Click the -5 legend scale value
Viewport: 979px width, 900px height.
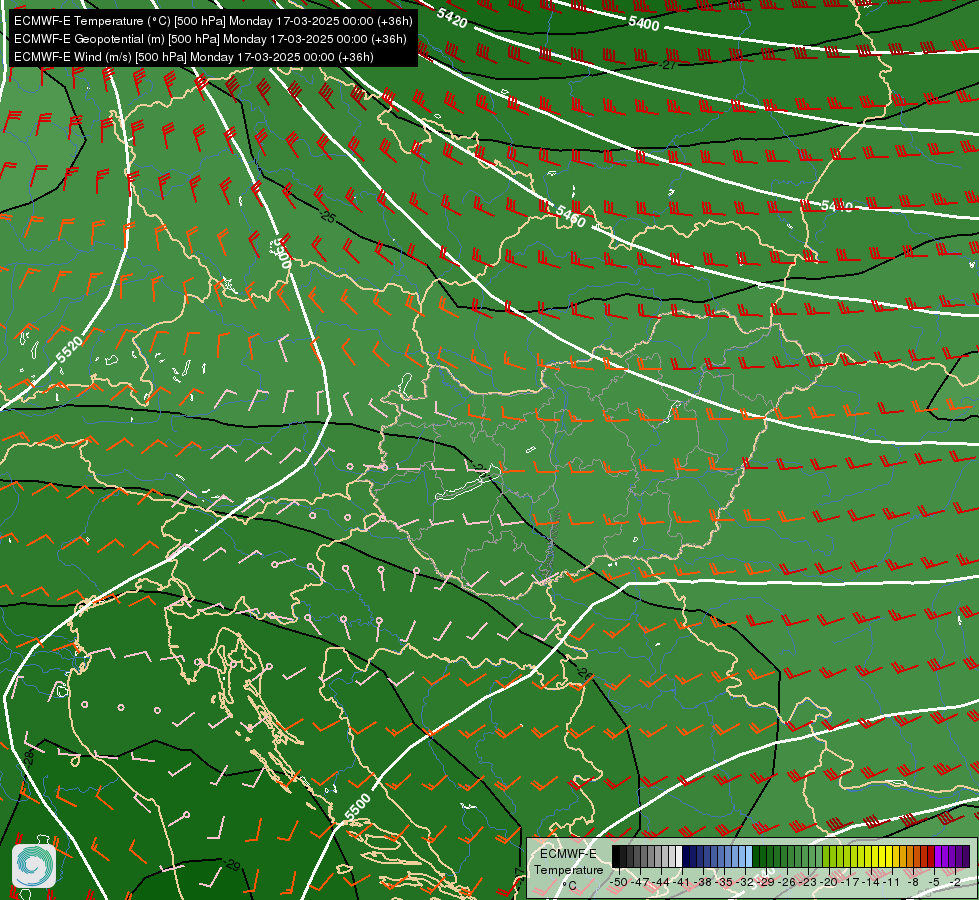point(934,882)
